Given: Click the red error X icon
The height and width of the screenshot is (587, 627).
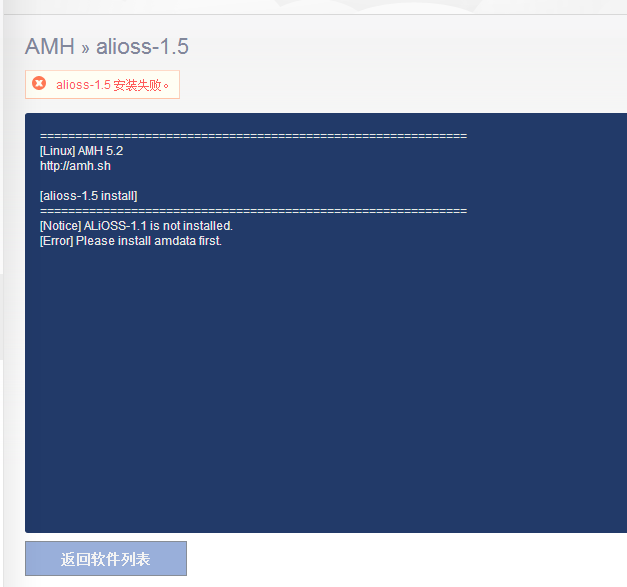Looking at the screenshot, I should (x=39, y=83).
